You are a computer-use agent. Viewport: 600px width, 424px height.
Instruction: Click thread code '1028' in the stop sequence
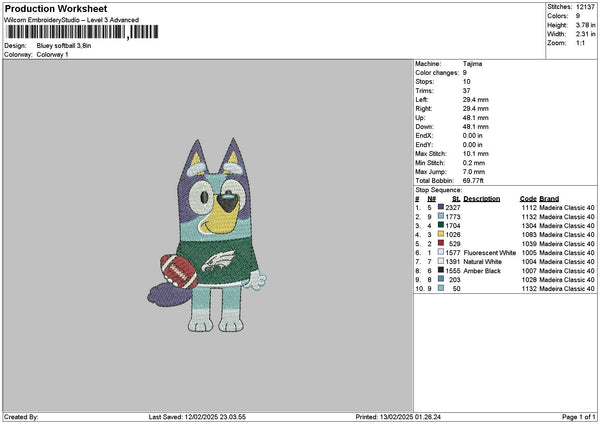(x=529, y=279)
